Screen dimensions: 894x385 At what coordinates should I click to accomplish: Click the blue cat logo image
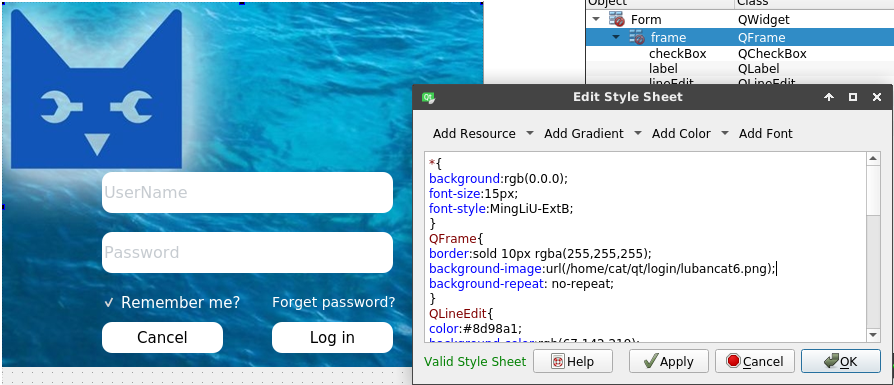pos(96,88)
